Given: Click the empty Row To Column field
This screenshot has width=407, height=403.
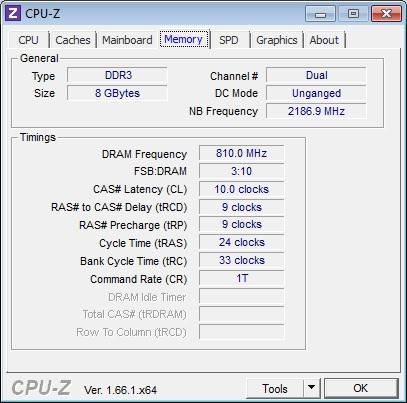Looking at the screenshot, I should pos(241,332).
